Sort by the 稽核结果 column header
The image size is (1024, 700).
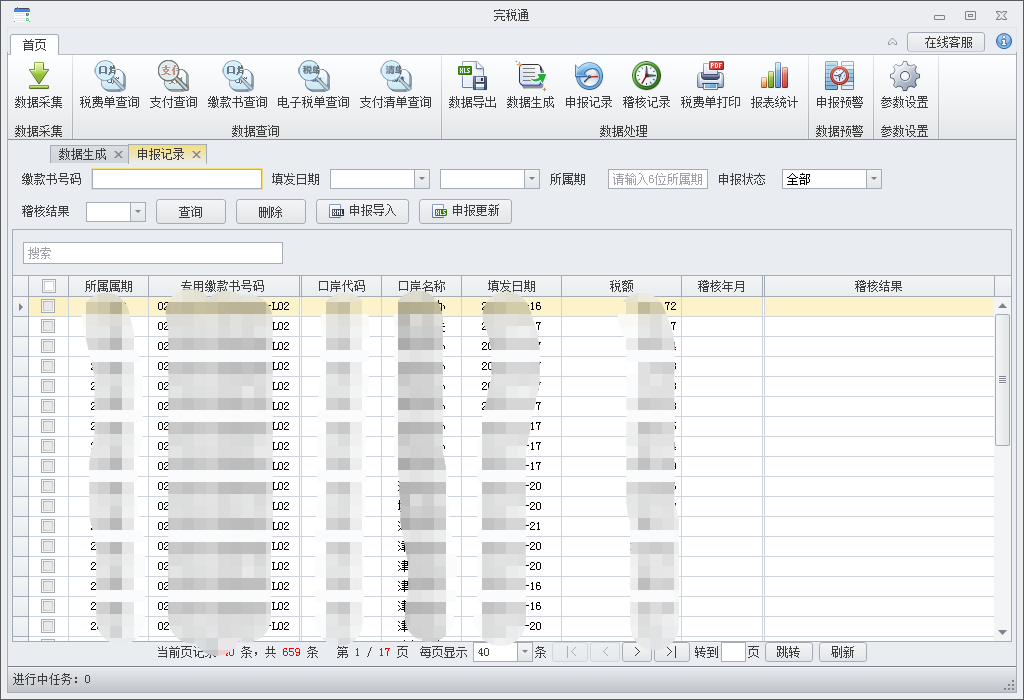click(x=879, y=286)
